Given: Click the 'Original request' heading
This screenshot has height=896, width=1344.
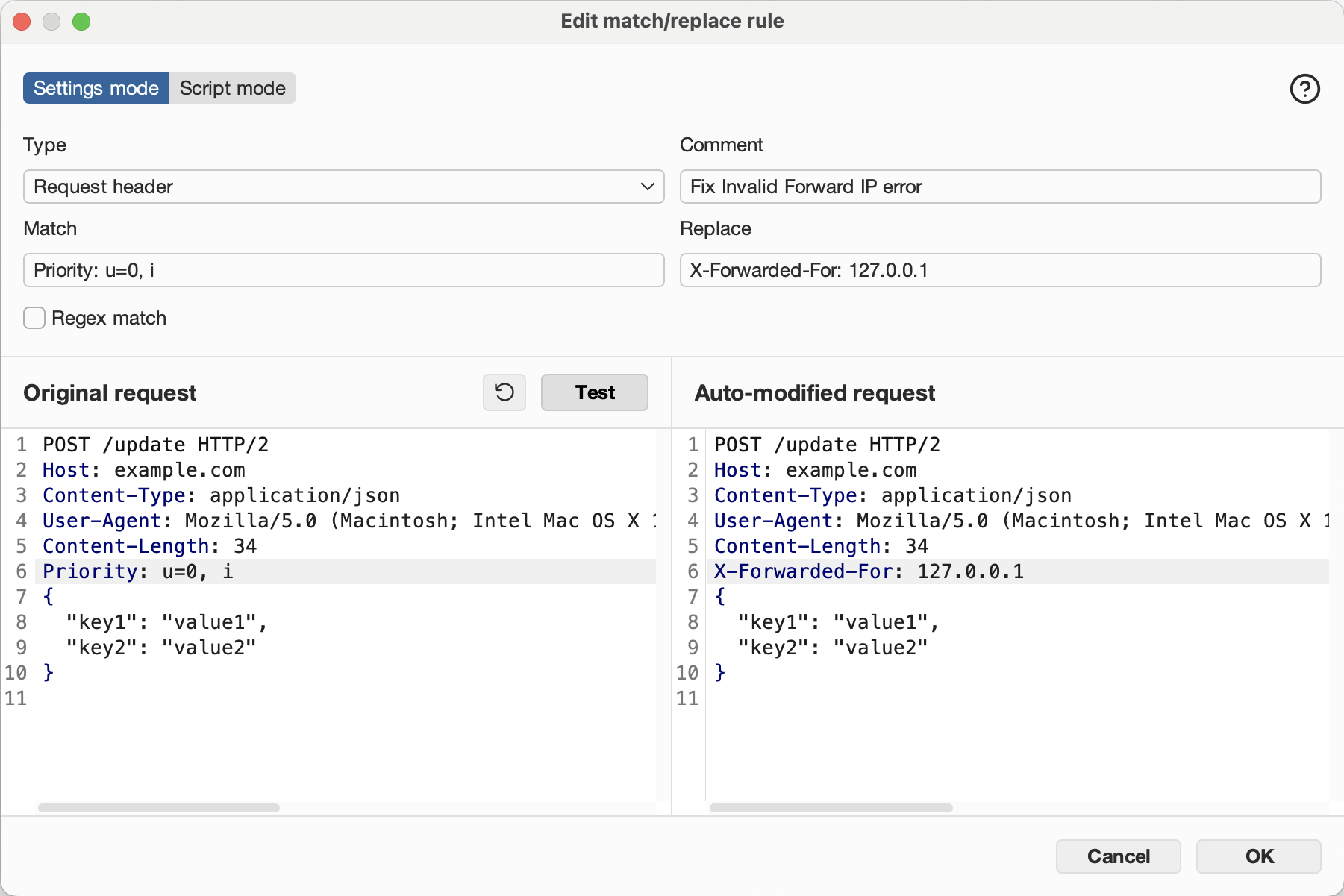Looking at the screenshot, I should tap(110, 393).
